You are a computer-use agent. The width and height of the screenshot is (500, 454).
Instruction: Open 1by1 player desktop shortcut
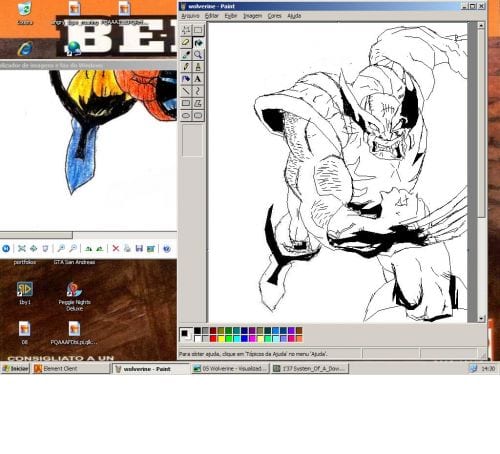click(25, 294)
